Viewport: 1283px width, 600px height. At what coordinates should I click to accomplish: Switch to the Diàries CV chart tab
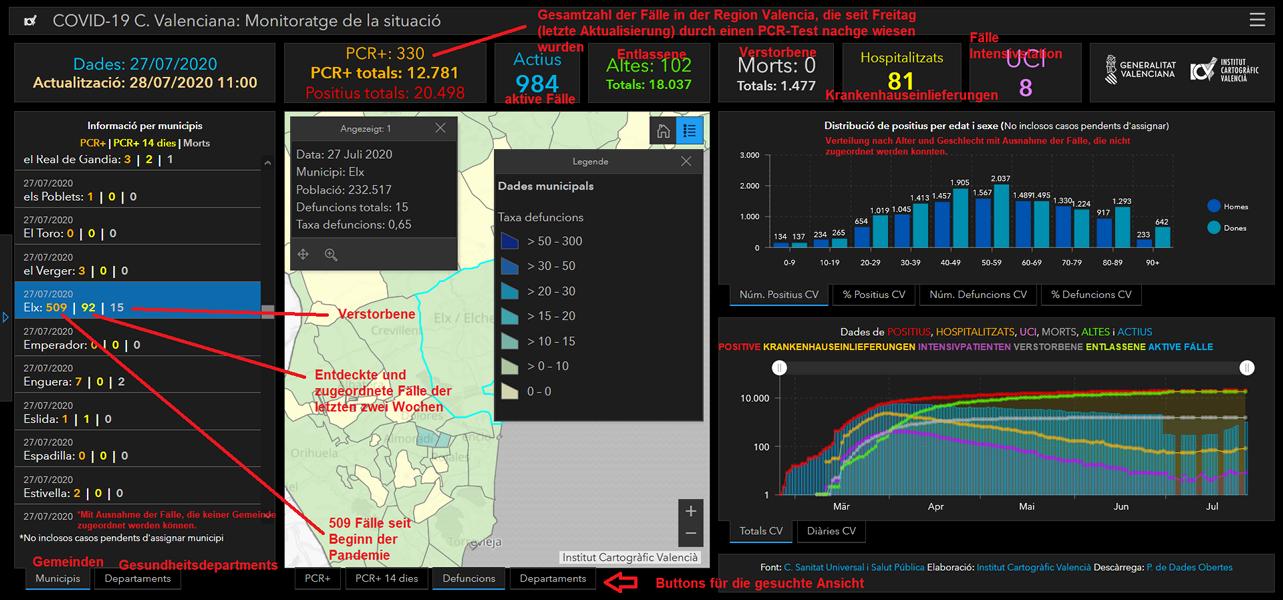[831, 531]
